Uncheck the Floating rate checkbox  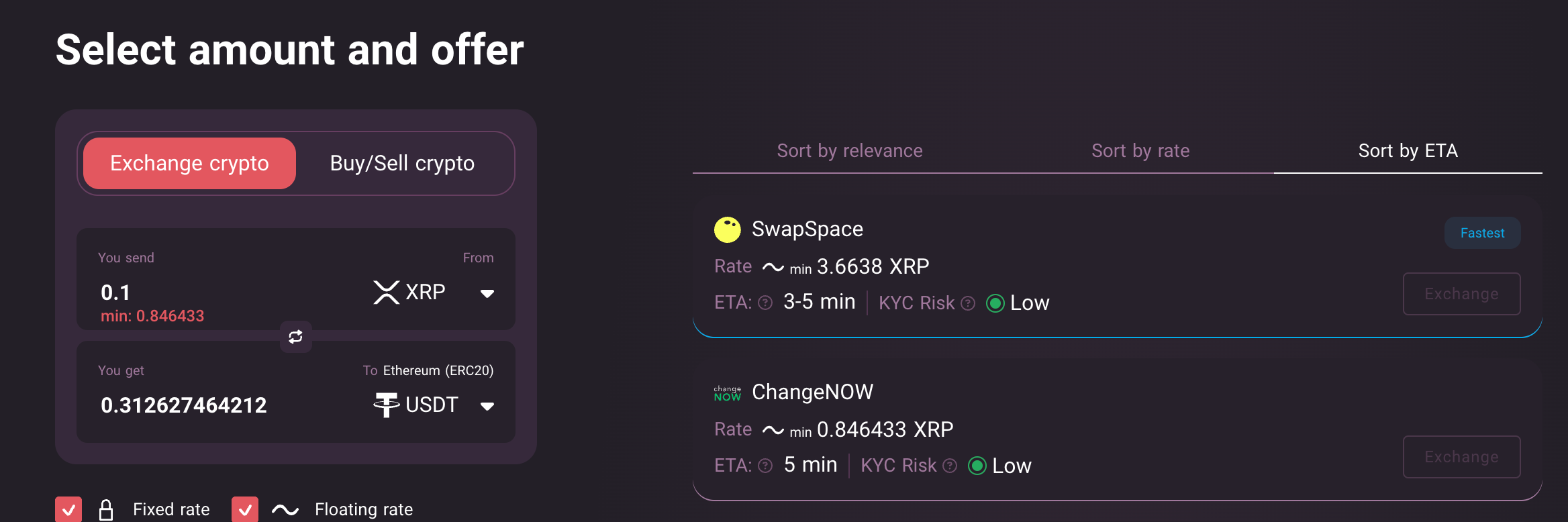245,509
